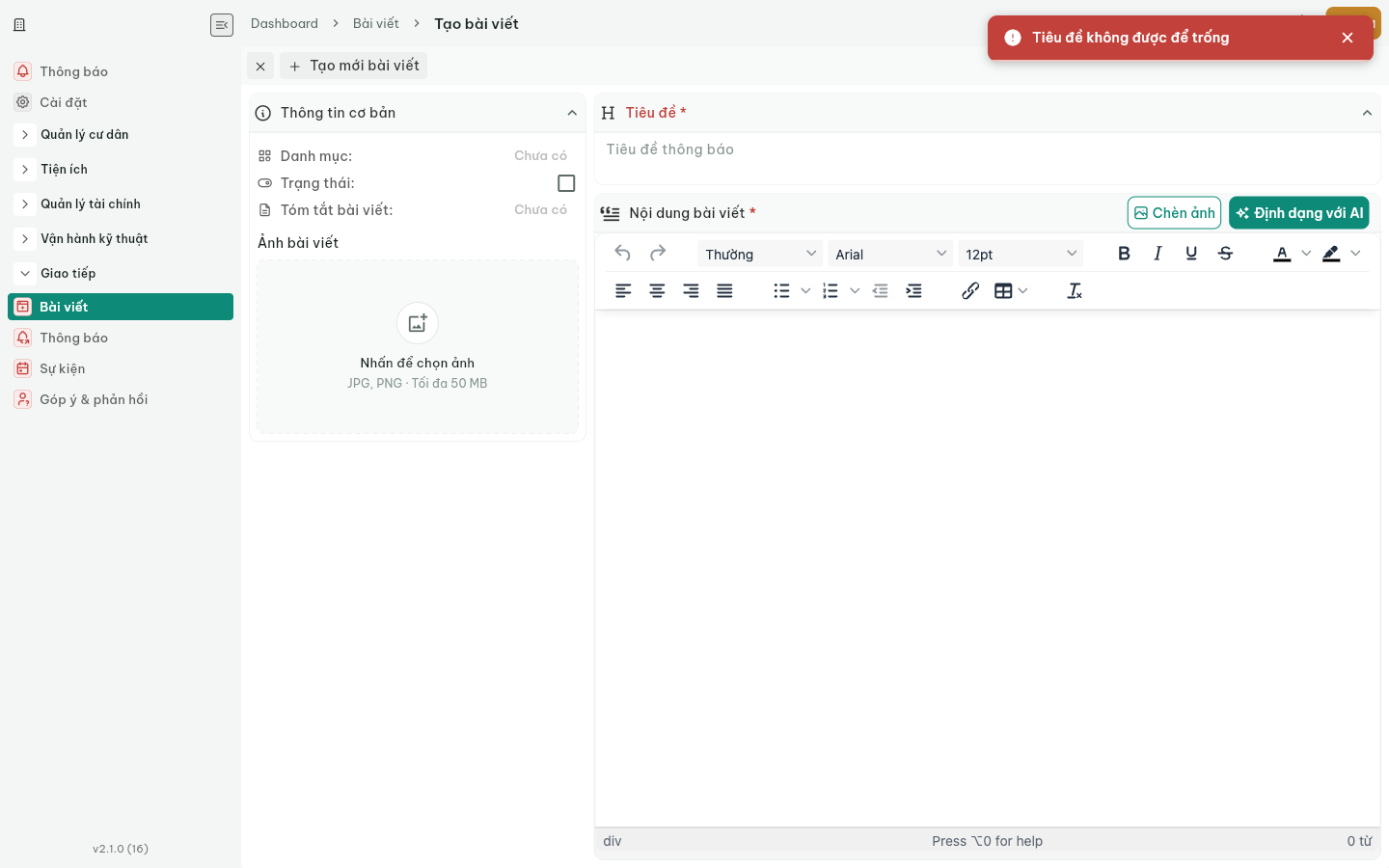Click the Tiêu đề thông báo input field
This screenshot has width=1389, height=868.
pos(988,149)
